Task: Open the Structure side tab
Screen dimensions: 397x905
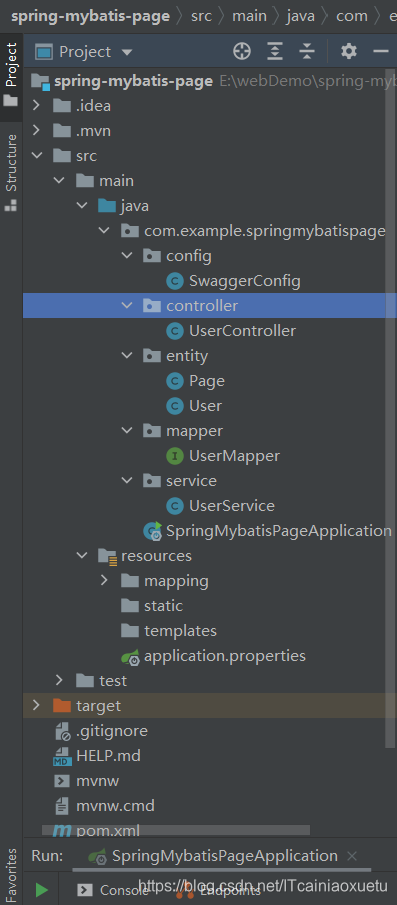Action: click(11, 173)
